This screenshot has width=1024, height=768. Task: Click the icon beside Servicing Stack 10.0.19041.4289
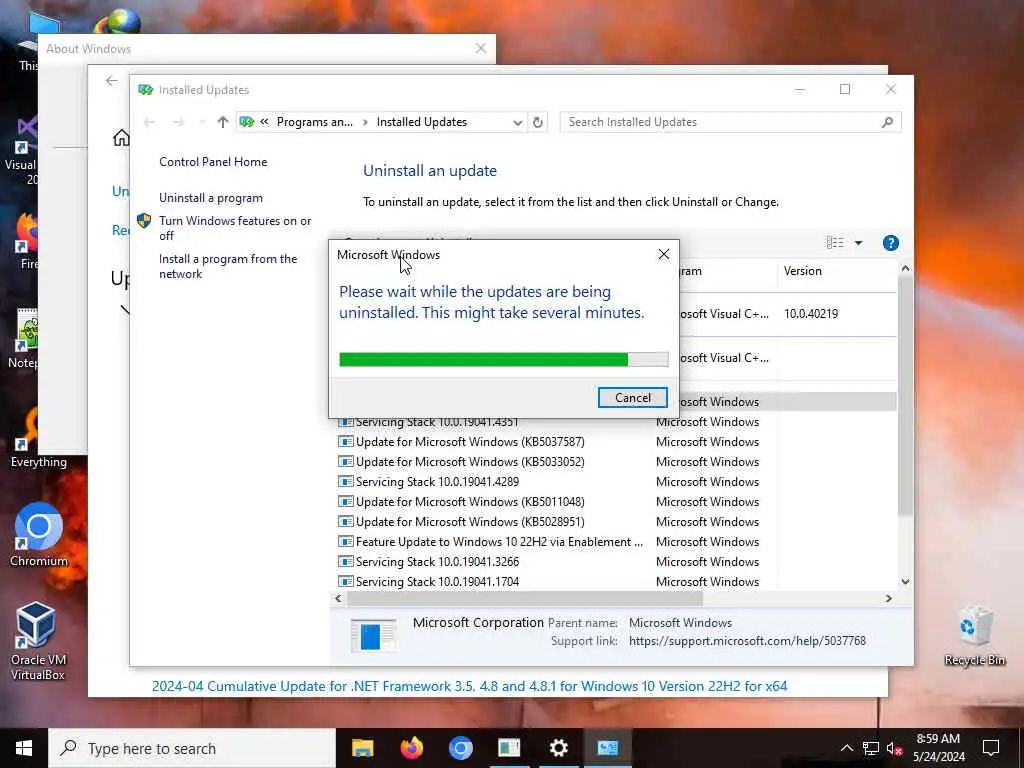point(345,481)
